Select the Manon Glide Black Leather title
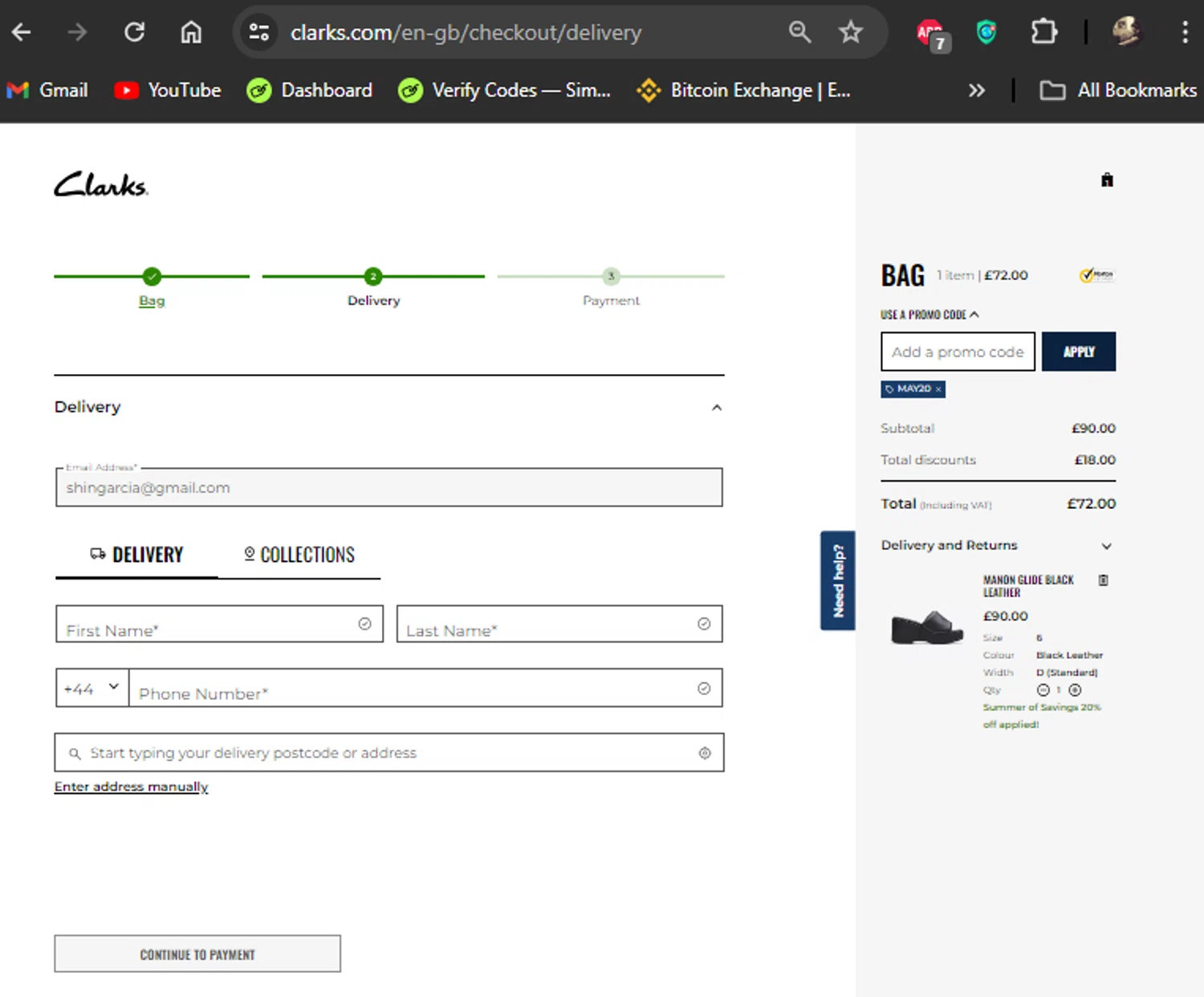The height and width of the screenshot is (997, 1204). 1029,586
